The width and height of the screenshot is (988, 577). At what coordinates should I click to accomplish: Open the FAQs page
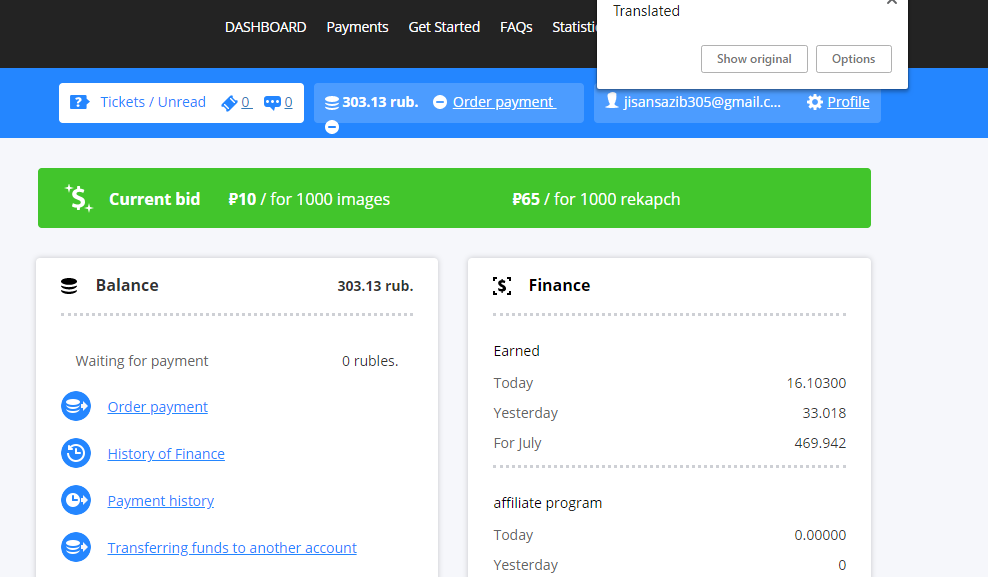[x=516, y=27]
